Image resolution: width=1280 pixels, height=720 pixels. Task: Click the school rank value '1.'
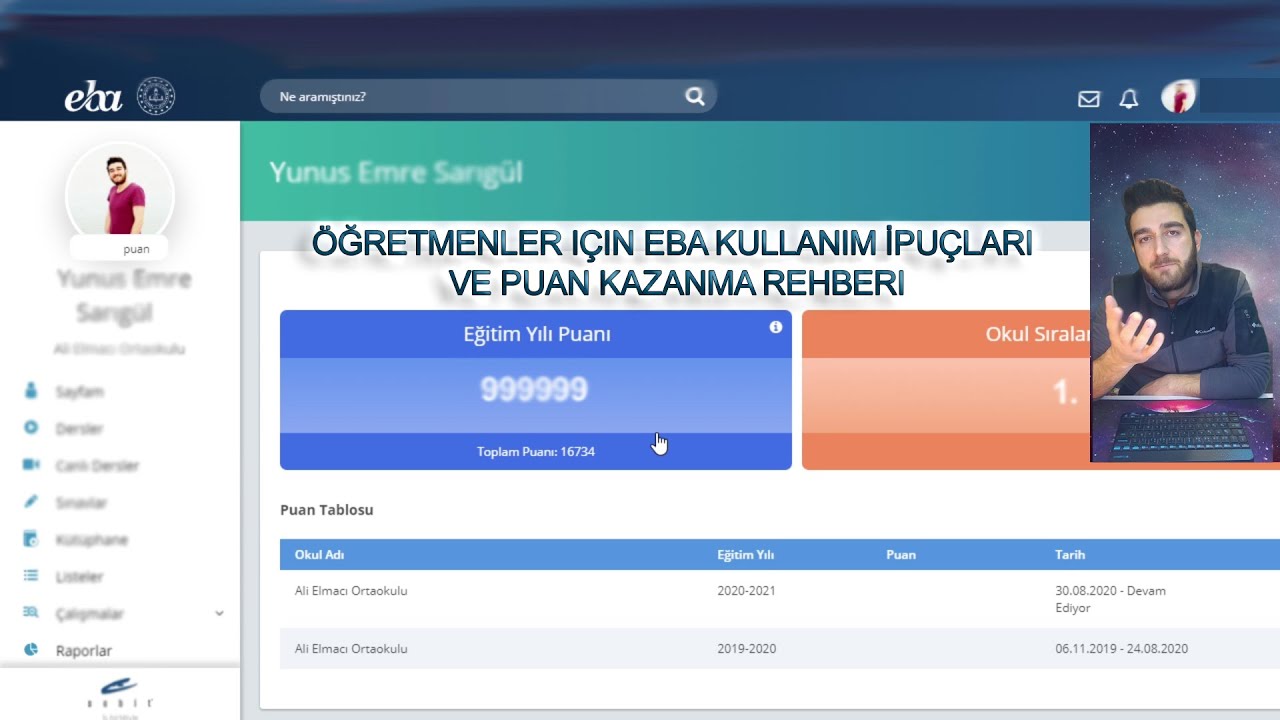coord(1064,393)
